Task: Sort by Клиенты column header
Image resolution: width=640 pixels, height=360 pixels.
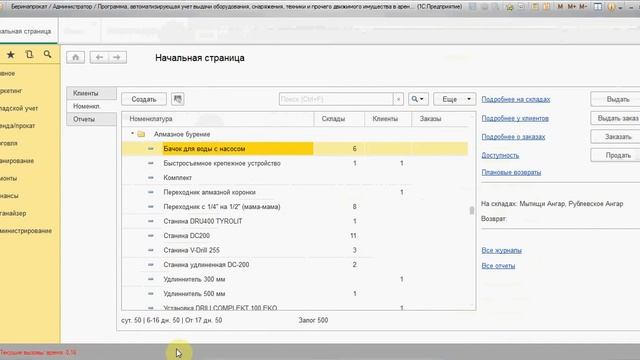Action: (388, 119)
